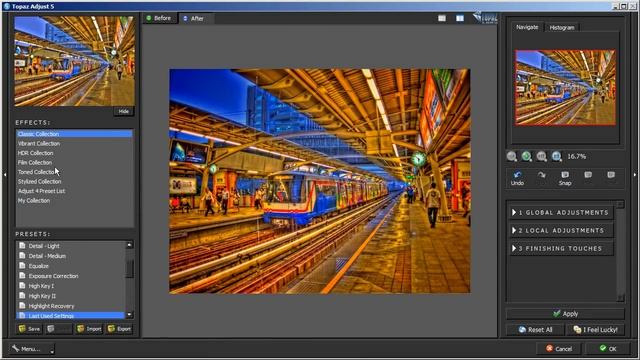Click the document icon beside Equalize
The height and width of the screenshot is (360, 640).
(22, 266)
